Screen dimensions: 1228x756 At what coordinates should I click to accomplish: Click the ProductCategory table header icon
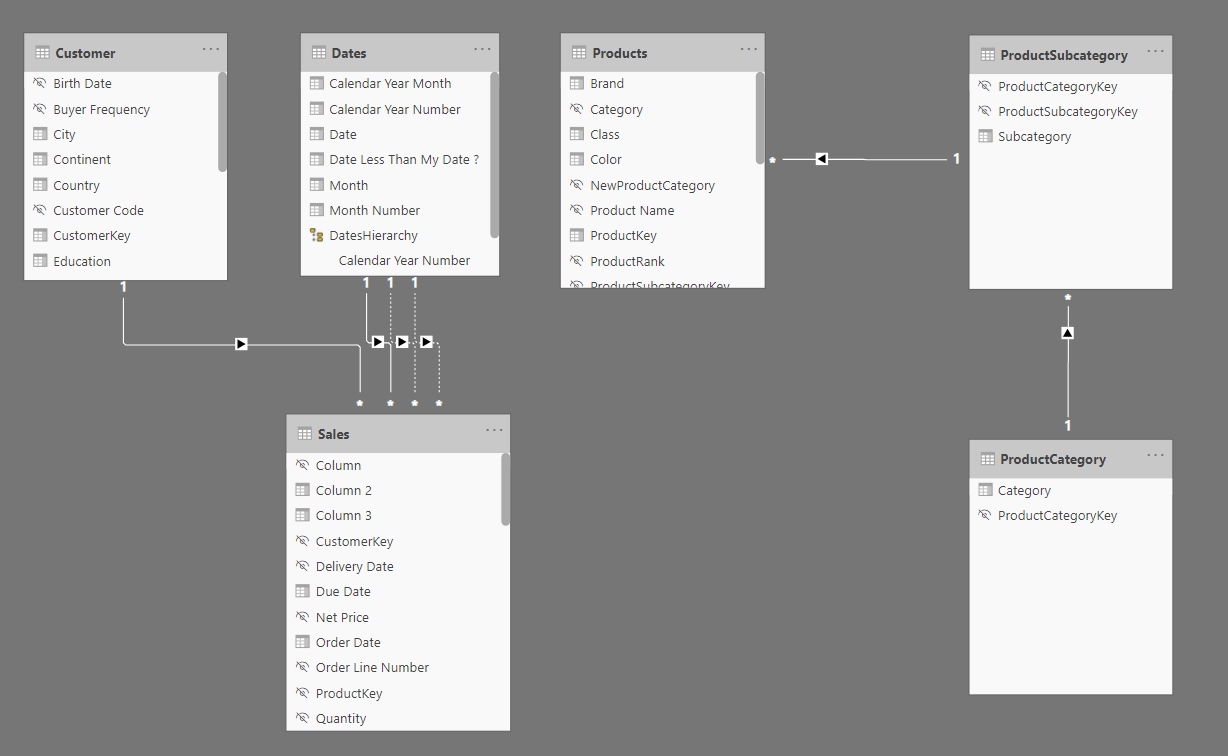pyautogui.click(x=987, y=459)
